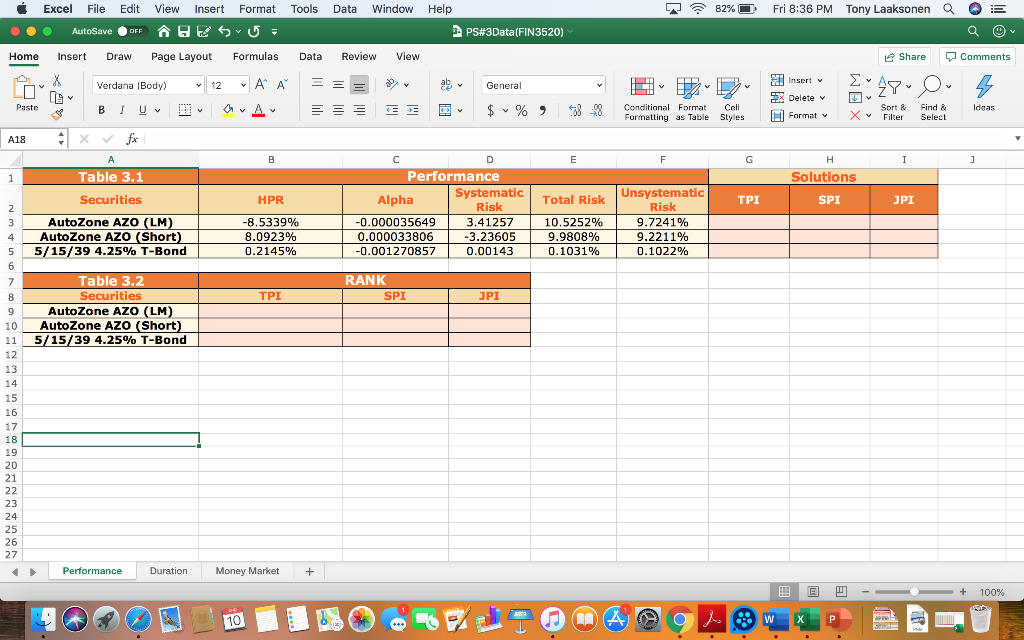
Task: Apply bold formatting to selected cell
Action: pos(101,108)
